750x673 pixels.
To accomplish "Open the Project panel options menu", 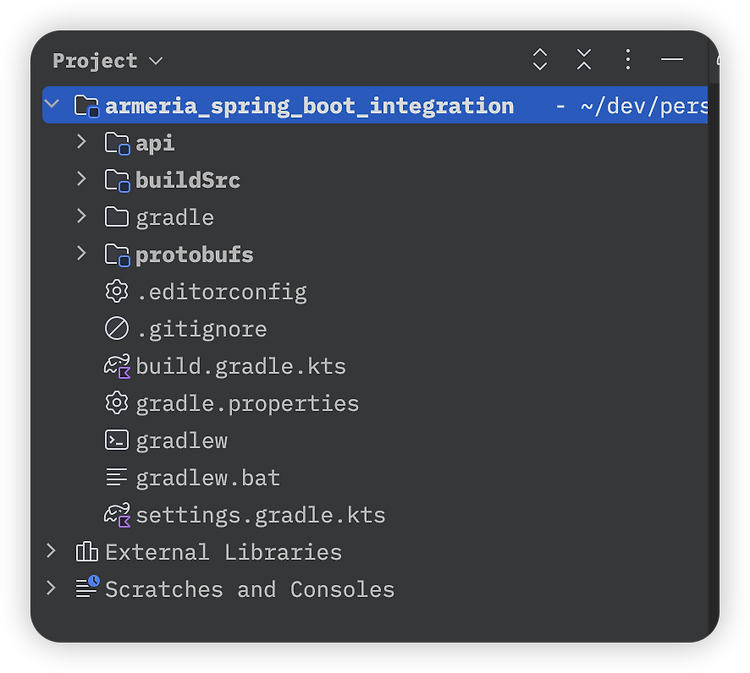I will 628,60.
